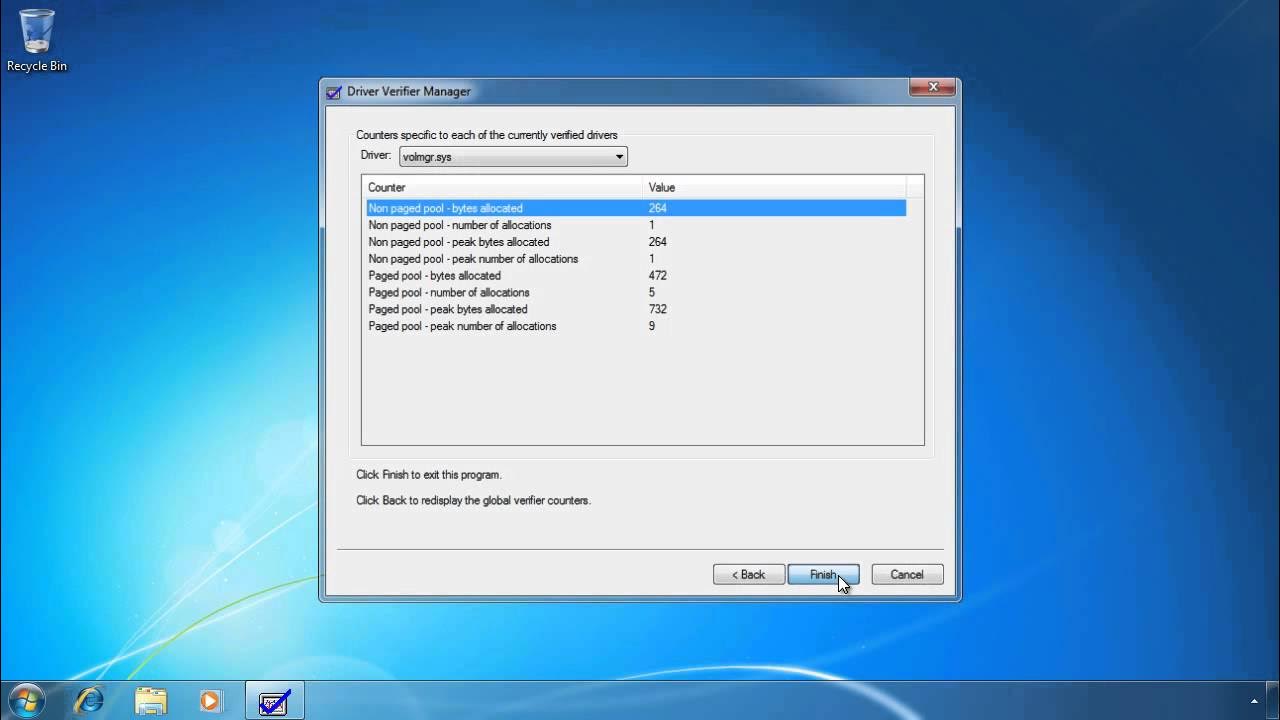The width and height of the screenshot is (1280, 720).
Task: Sort by the Counter column header
Action: pos(502,187)
